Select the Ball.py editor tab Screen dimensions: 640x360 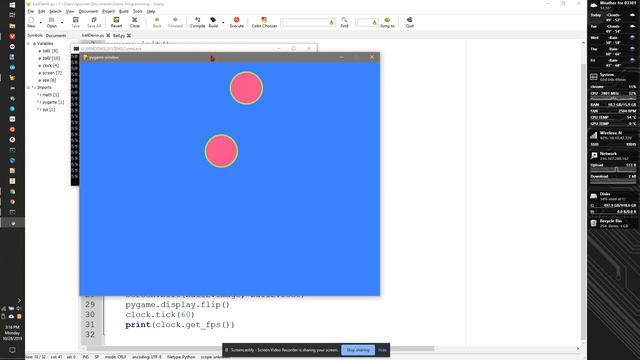coord(119,36)
